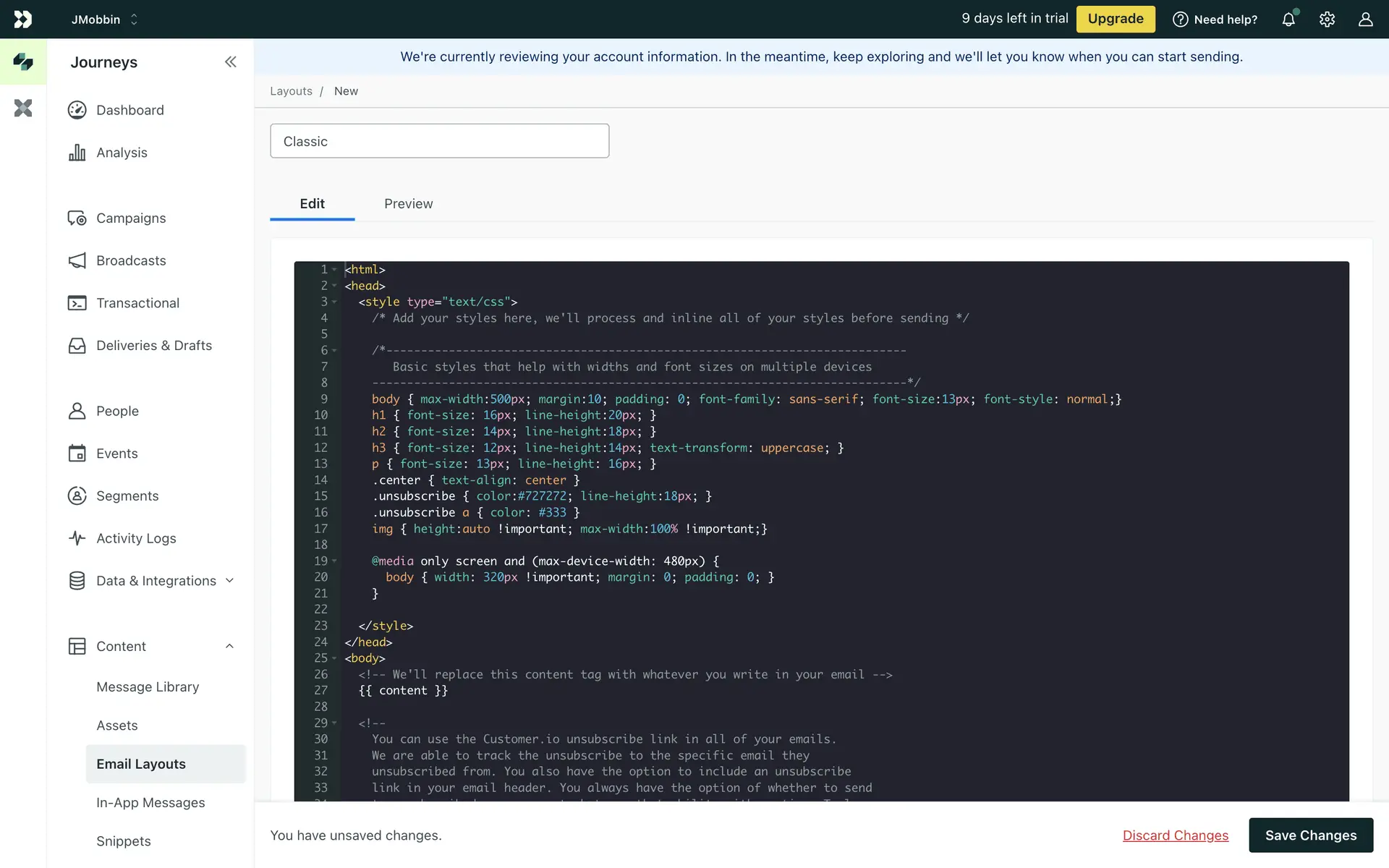
Task: Click the Broadcasts megaphone icon
Action: click(77, 260)
